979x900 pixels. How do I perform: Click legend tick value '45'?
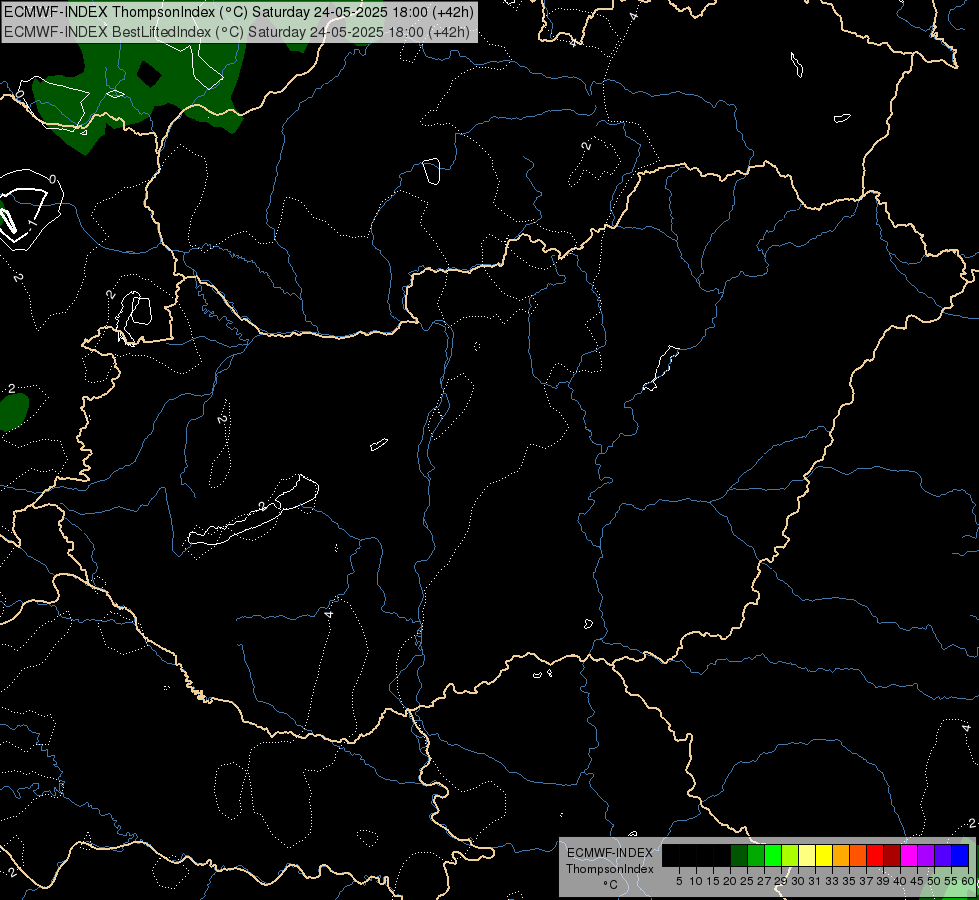918,881
